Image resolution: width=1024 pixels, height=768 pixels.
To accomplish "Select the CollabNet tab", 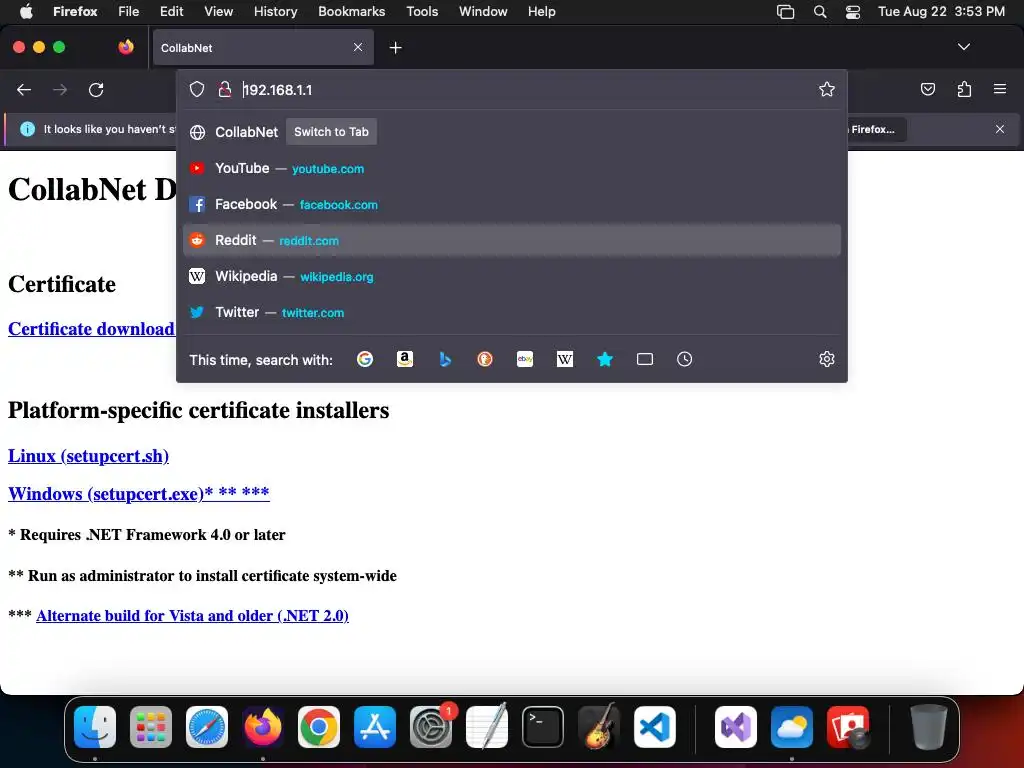I will coord(263,48).
